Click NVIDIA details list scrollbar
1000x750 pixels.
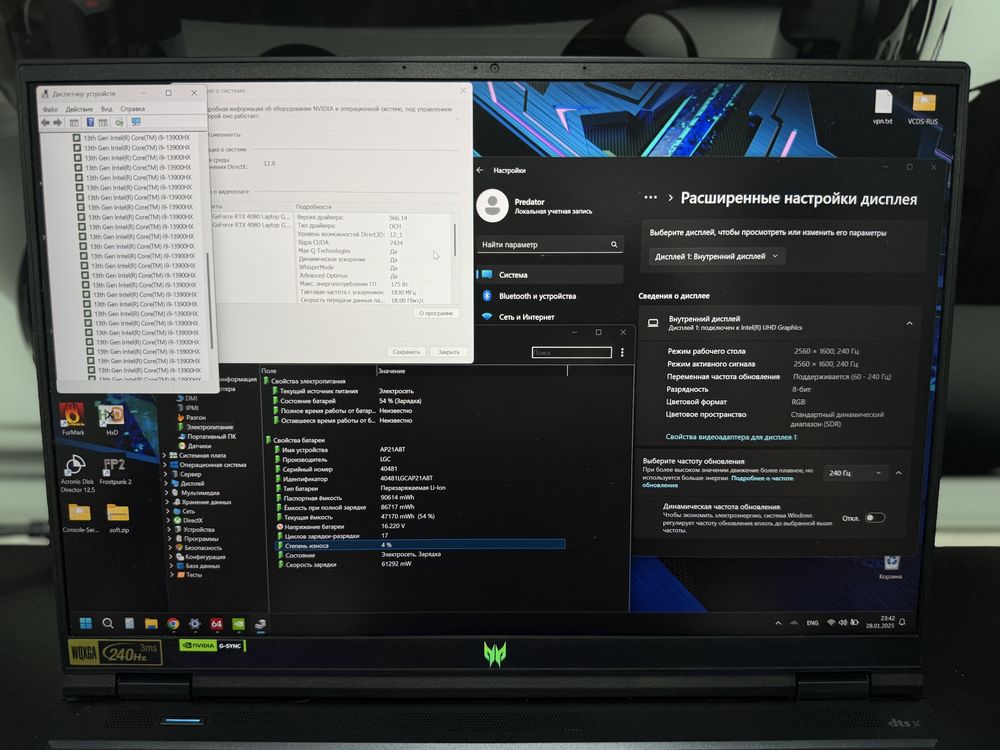click(455, 239)
